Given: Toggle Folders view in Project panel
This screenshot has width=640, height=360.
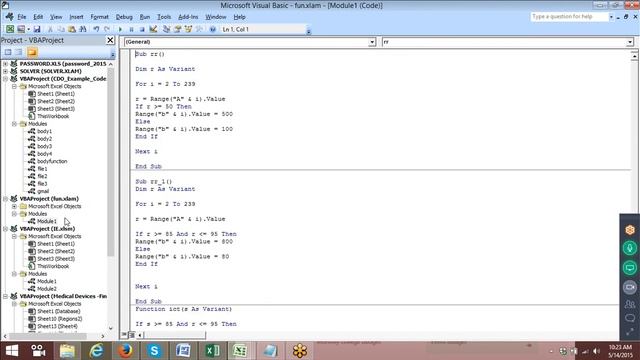Looking at the screenshot, I should click(x=32, y=52).
